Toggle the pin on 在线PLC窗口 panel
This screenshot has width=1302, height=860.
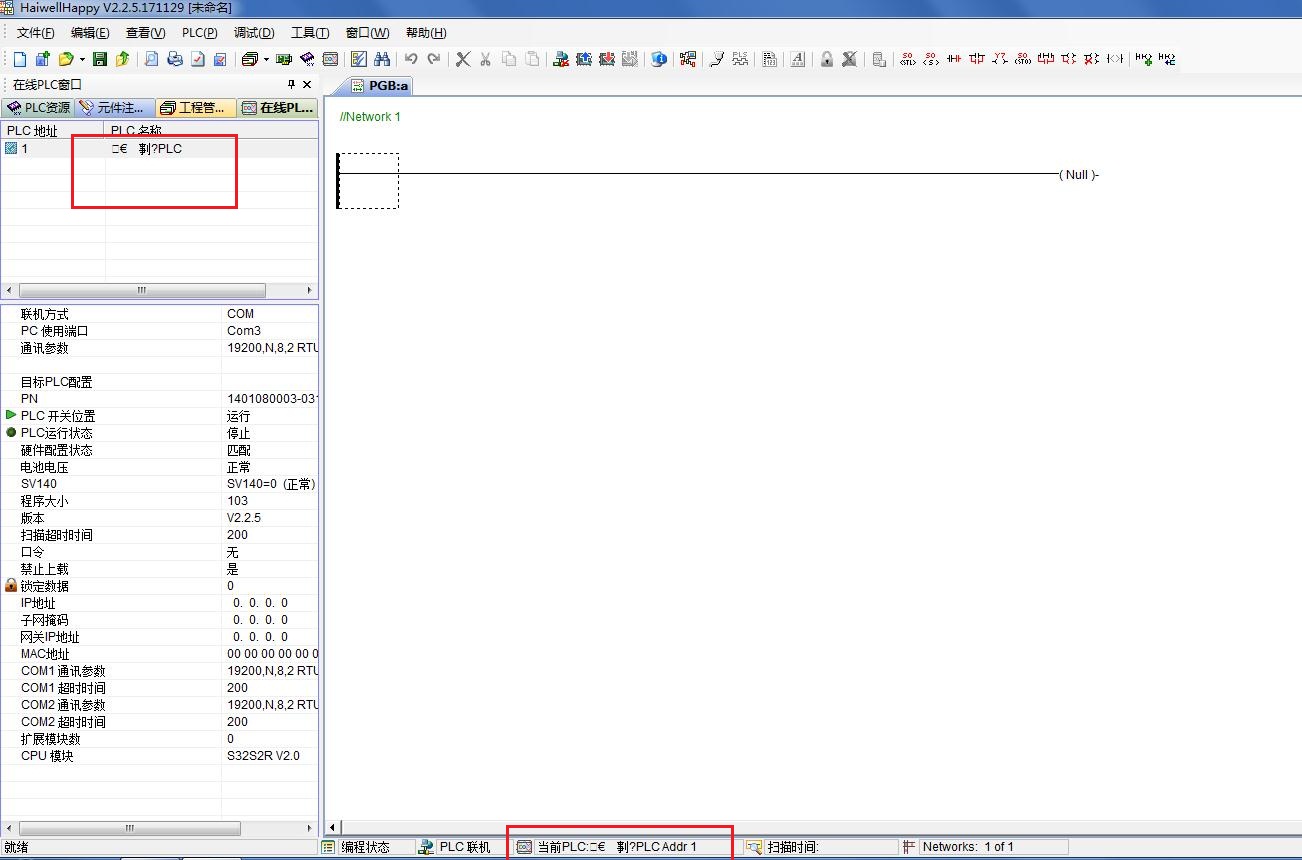click(291, 85)
